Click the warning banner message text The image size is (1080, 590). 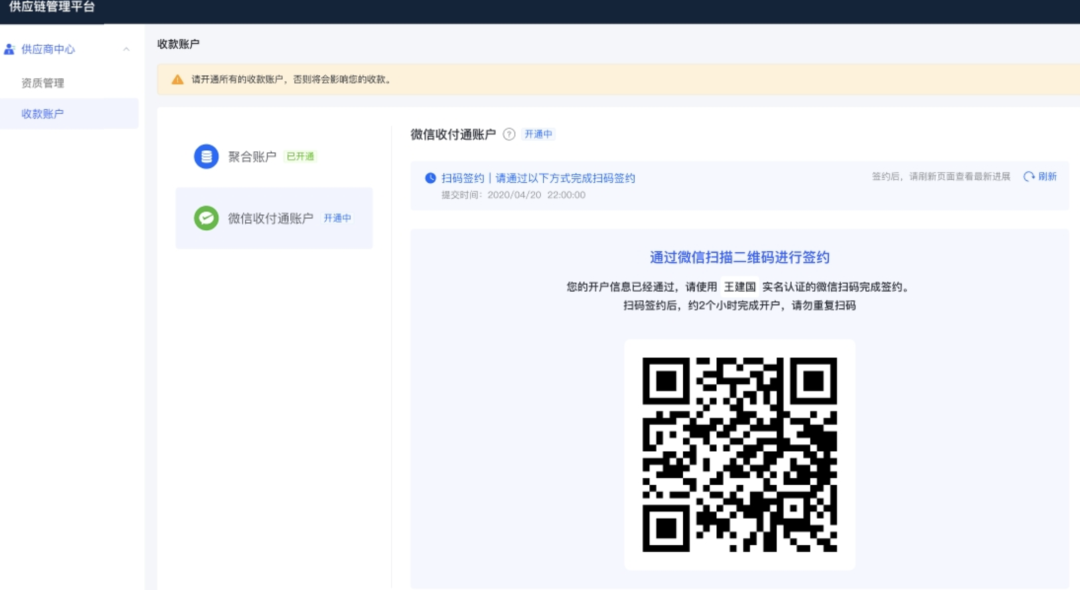(291, 79)
